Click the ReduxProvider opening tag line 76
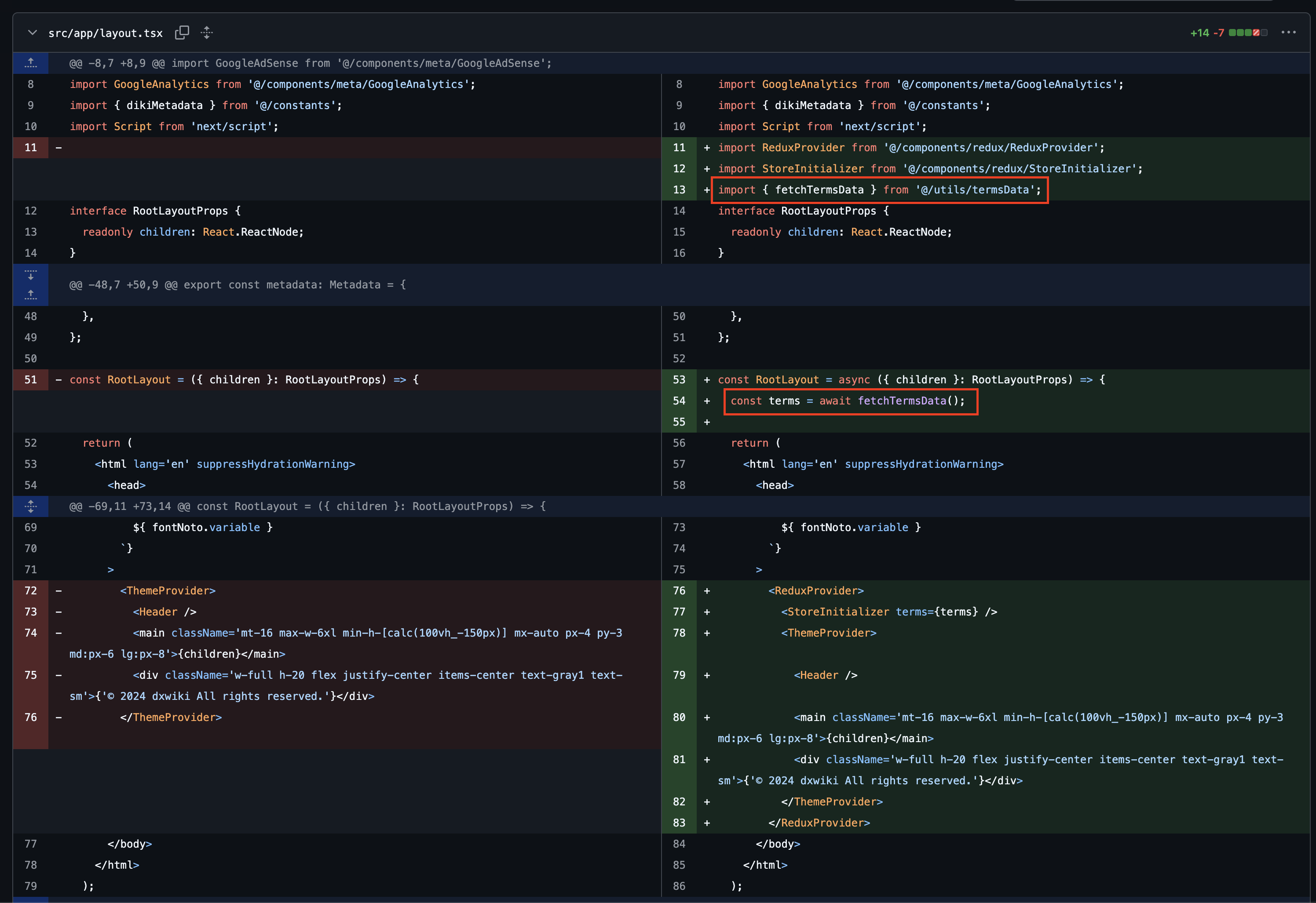 815,590
